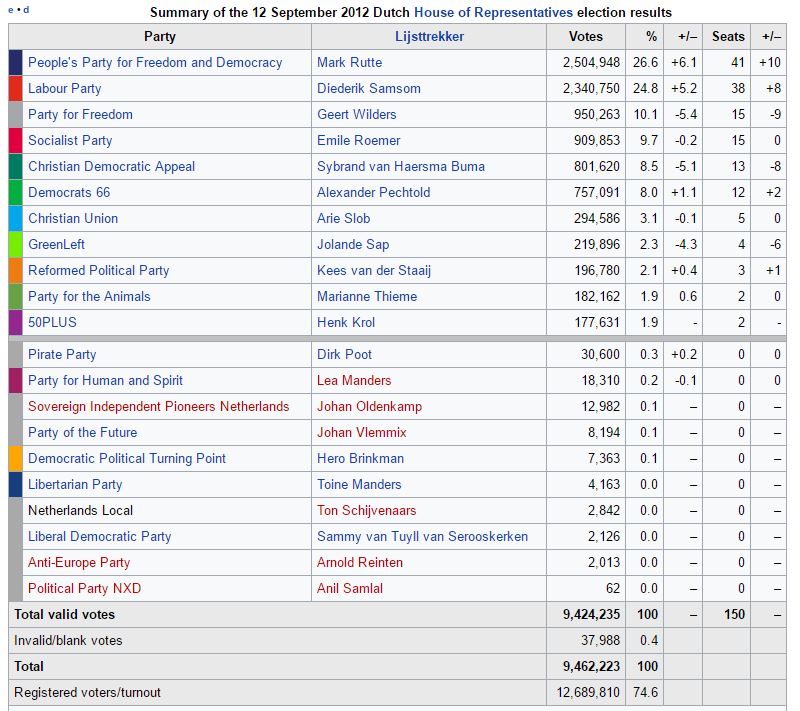
Task: Click the Anti-Europe Party red link
Action: coord(79,563)
